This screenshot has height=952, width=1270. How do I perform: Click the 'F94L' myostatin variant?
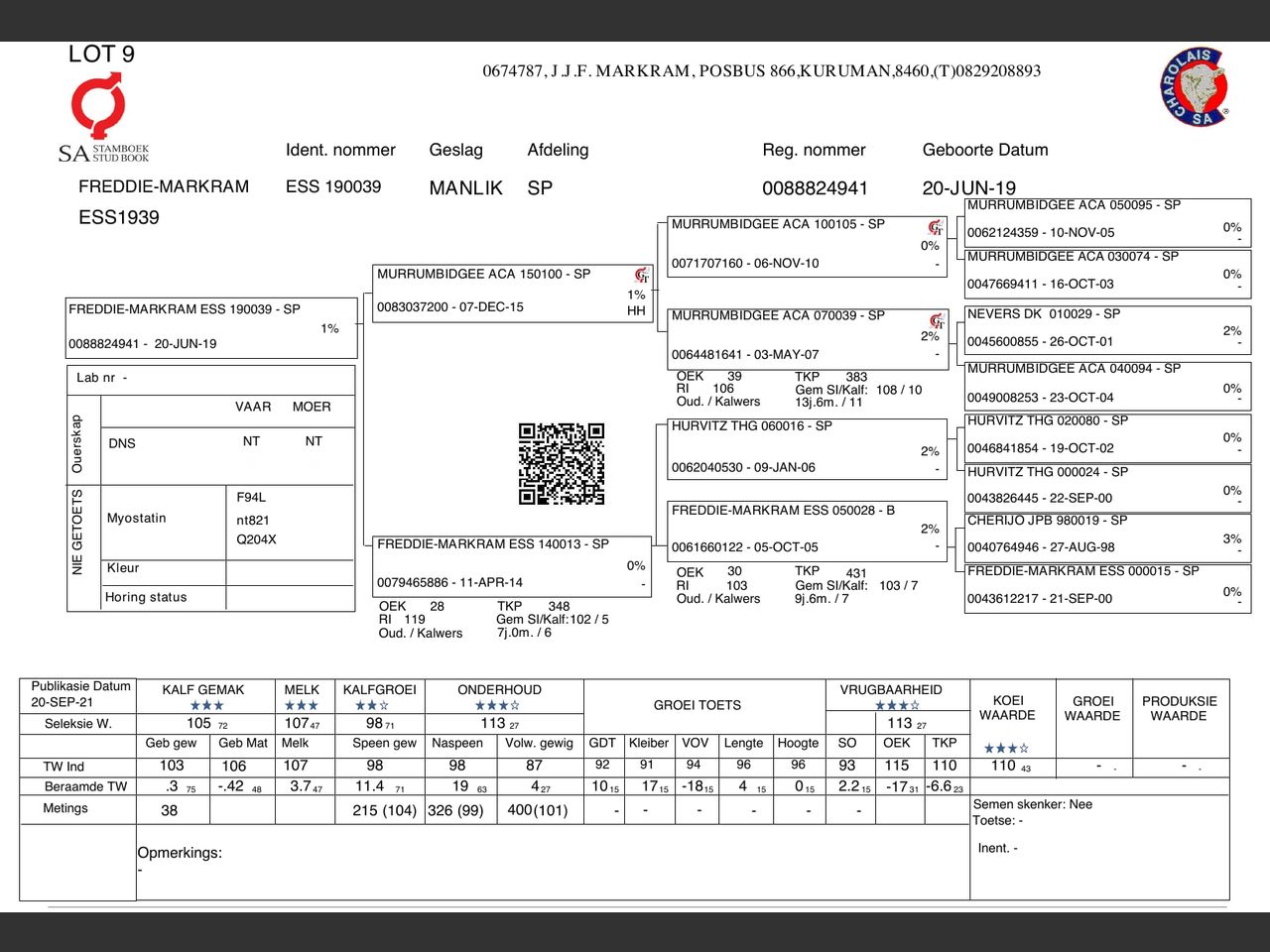(x=251, y=498)
